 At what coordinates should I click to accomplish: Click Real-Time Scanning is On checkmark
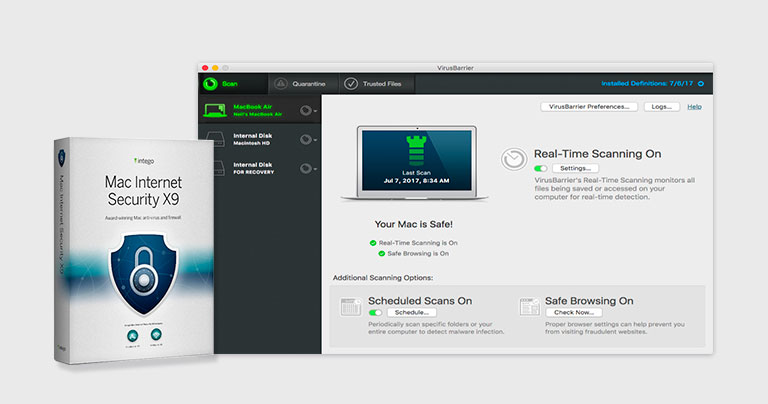tap(373, 243)
